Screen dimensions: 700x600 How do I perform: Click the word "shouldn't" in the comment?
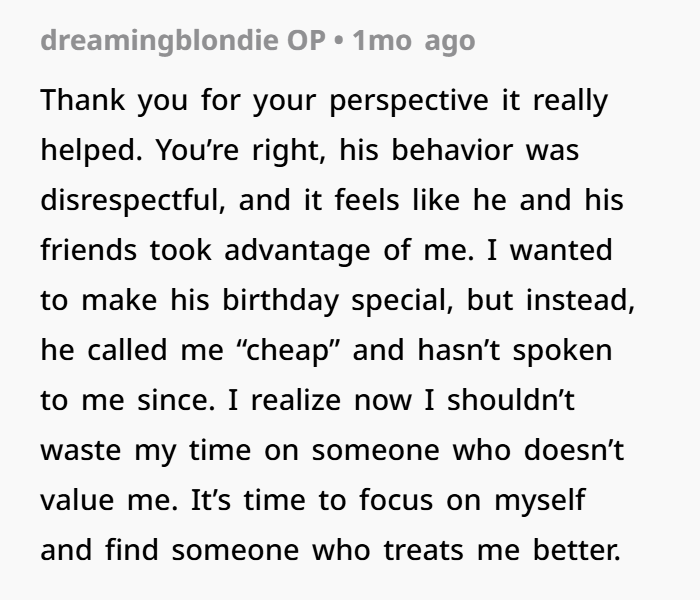[x=511, y=400]
